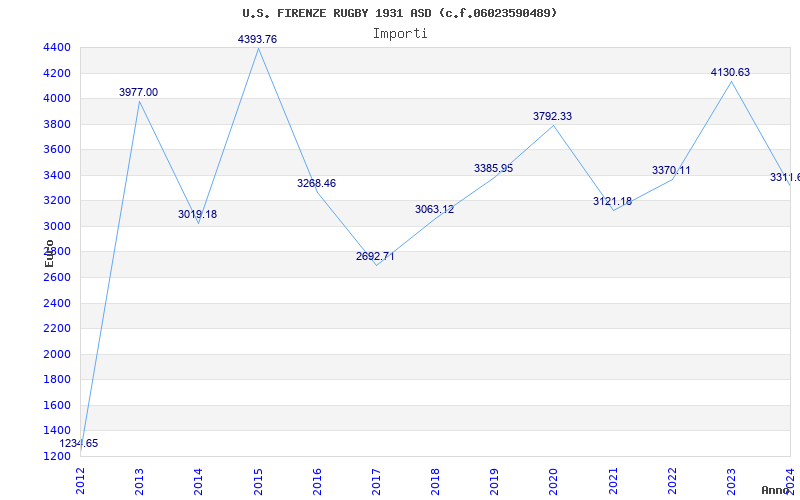
Task: Click the 1800 y-axis tick label
Action: click(57, 380)
